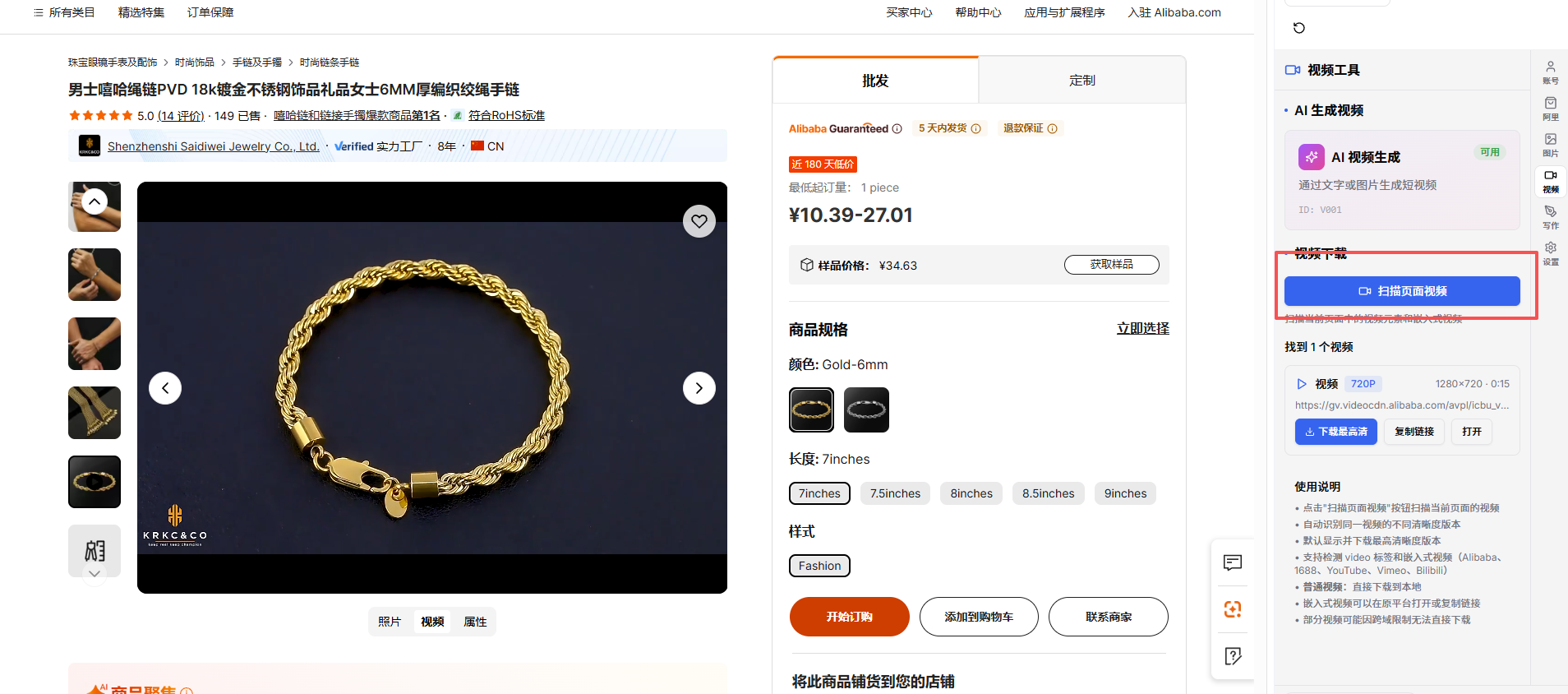1568x694 pixels.
Task: Add the bracelet to favorites with the heart icon
Action: [699, 221]
